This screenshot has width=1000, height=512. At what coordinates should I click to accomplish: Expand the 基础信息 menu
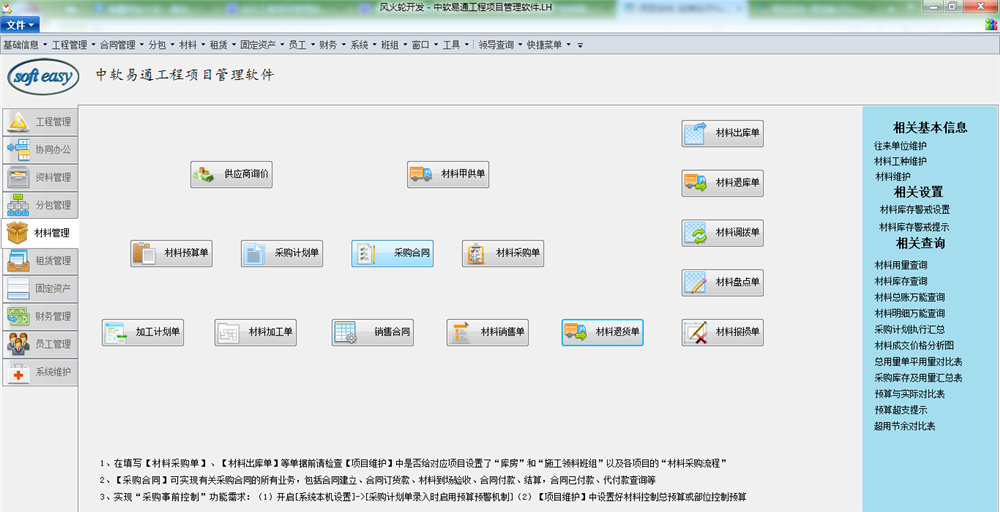(25, 45)
